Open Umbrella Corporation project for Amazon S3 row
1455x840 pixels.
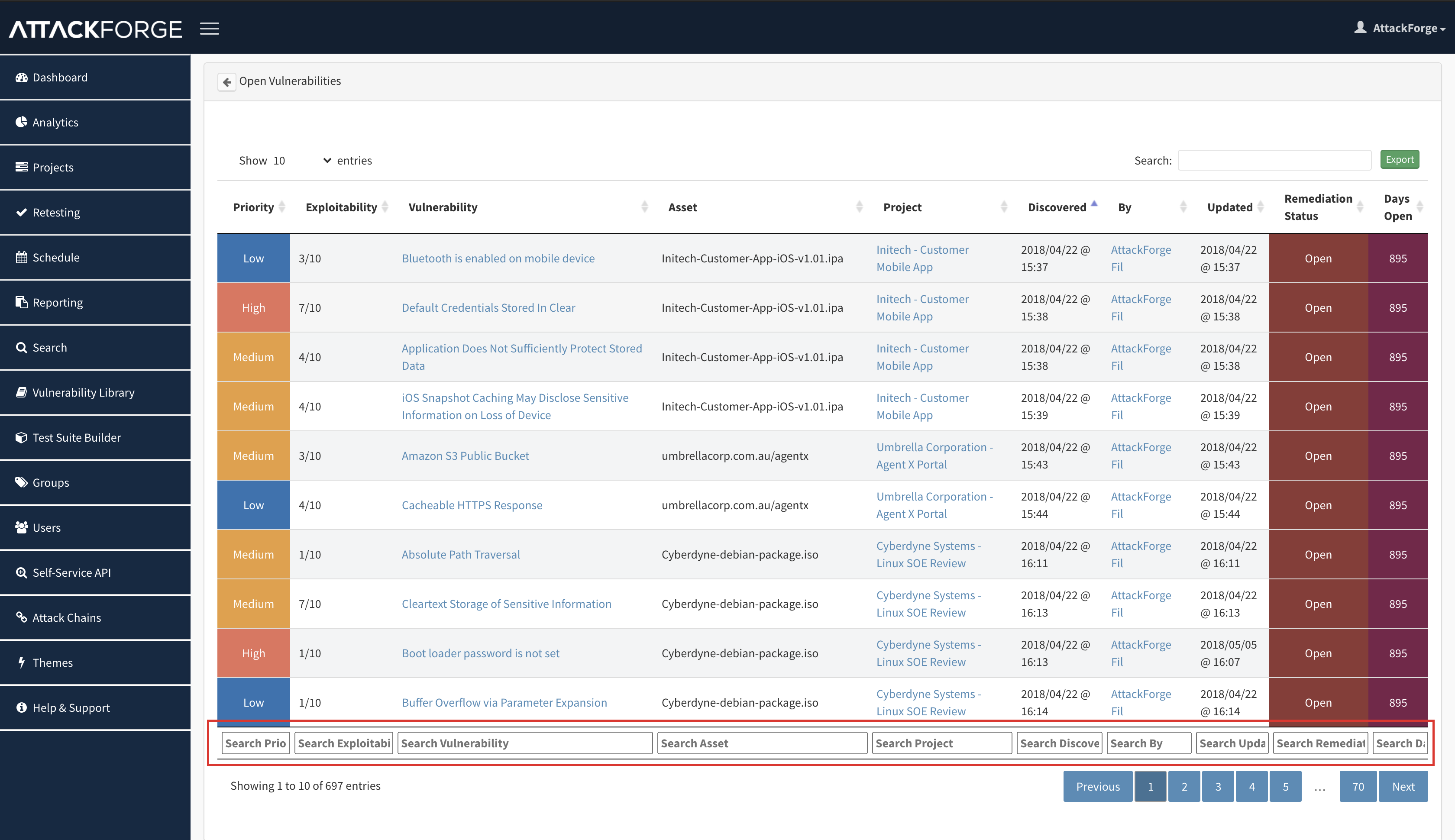pos(934,456)
